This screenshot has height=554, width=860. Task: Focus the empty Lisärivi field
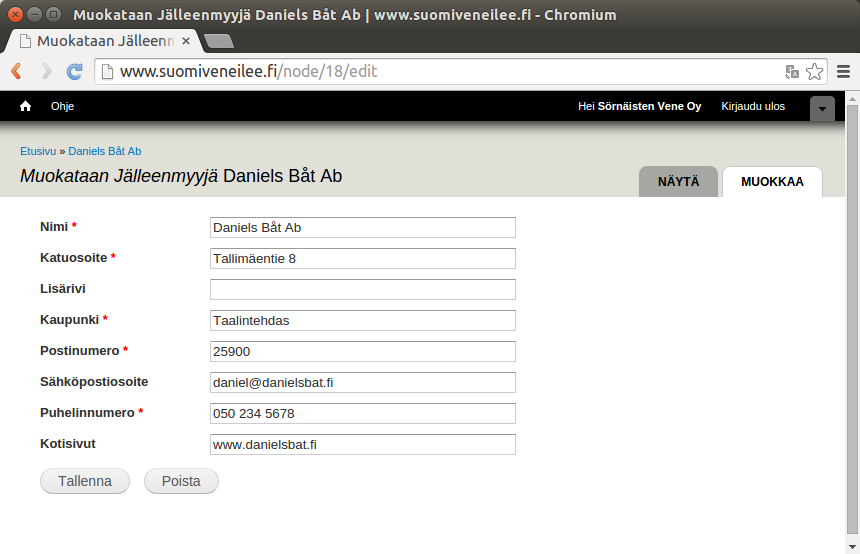pos(363,290)
